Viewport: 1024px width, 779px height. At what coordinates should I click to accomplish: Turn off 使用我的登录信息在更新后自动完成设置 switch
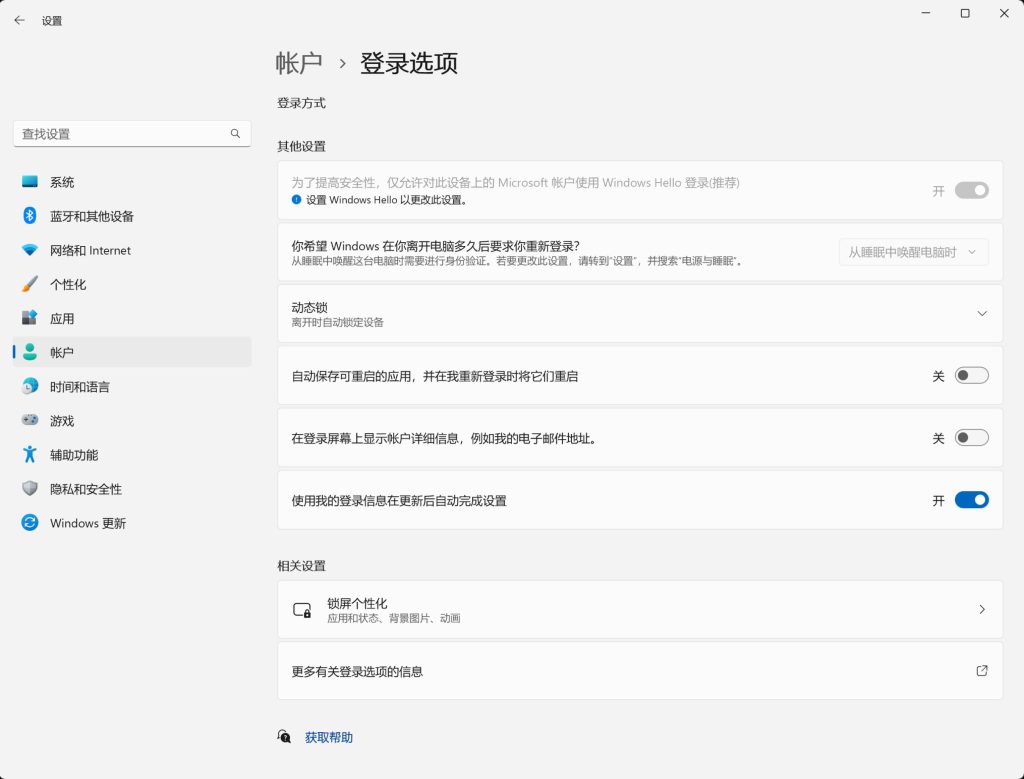[971, 500]
